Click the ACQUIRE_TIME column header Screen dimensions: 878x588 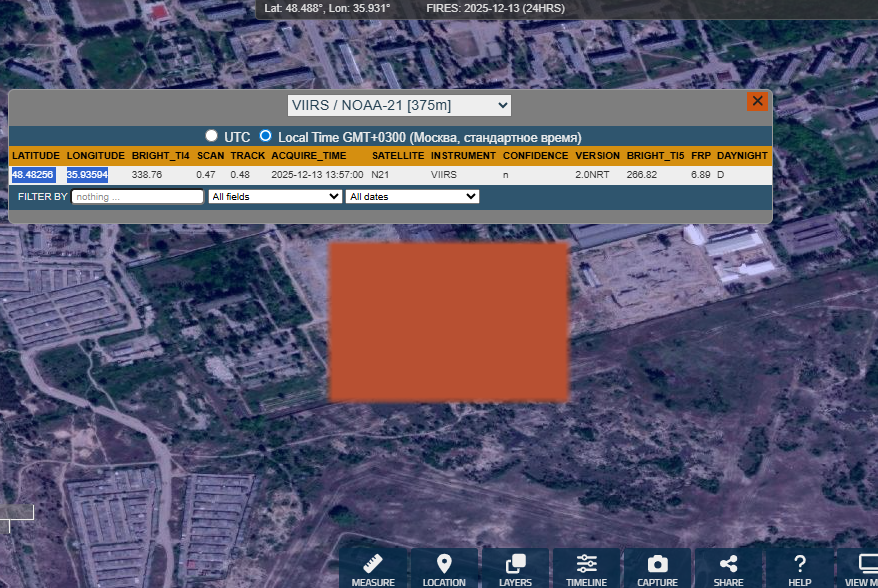tap(309, 156)
